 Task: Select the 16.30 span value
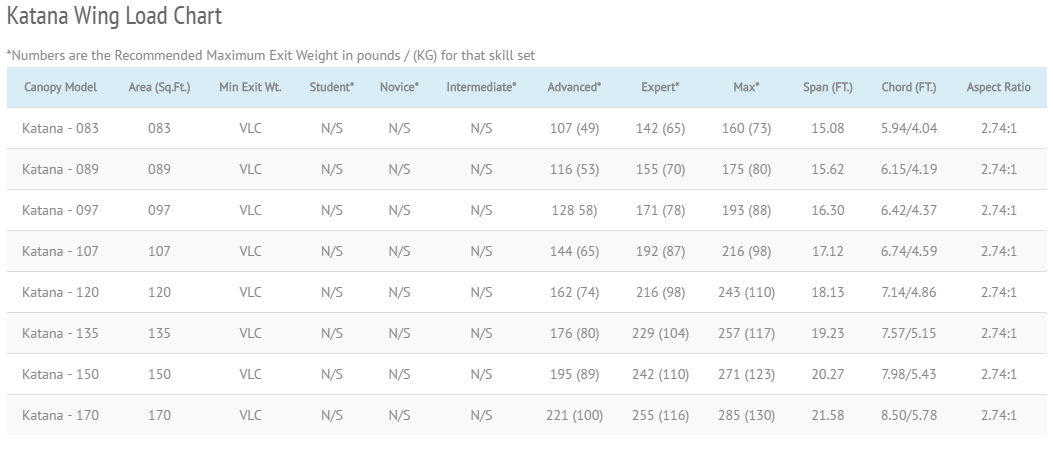(828, 210)
